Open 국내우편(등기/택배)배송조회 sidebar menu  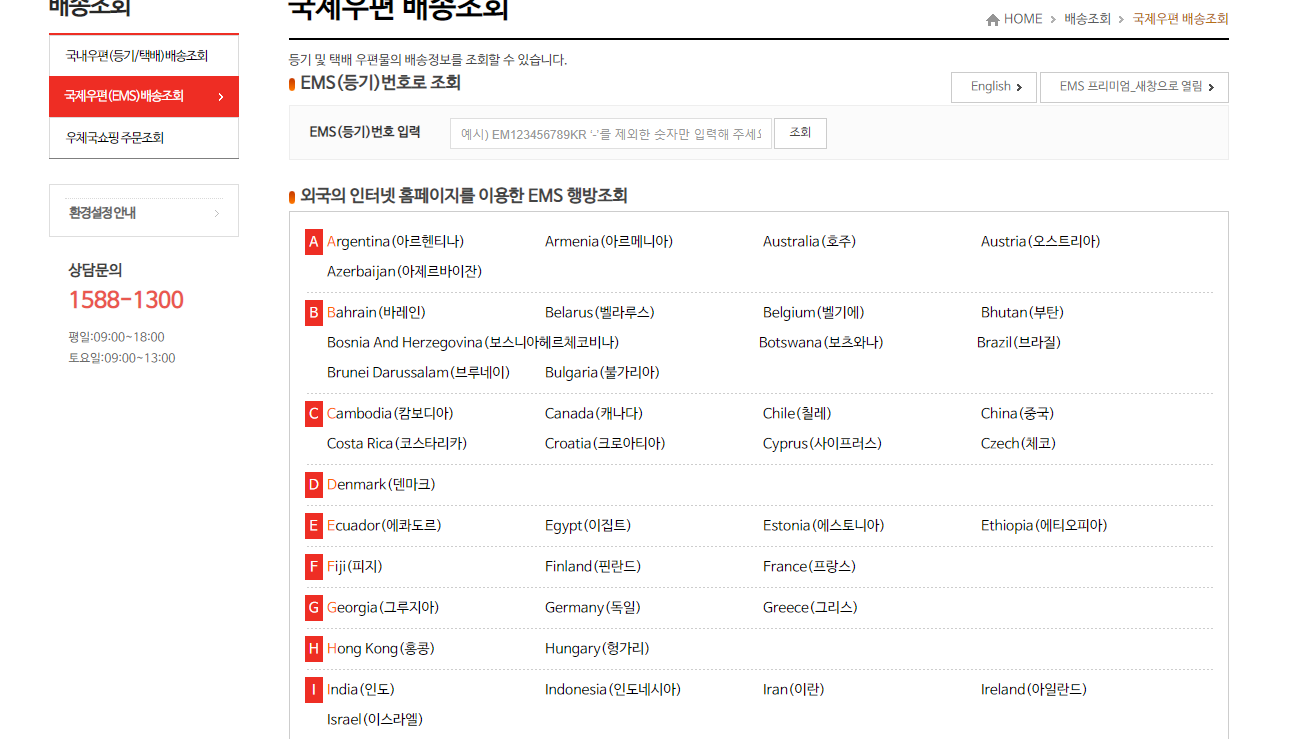click(x=144, y=55)
